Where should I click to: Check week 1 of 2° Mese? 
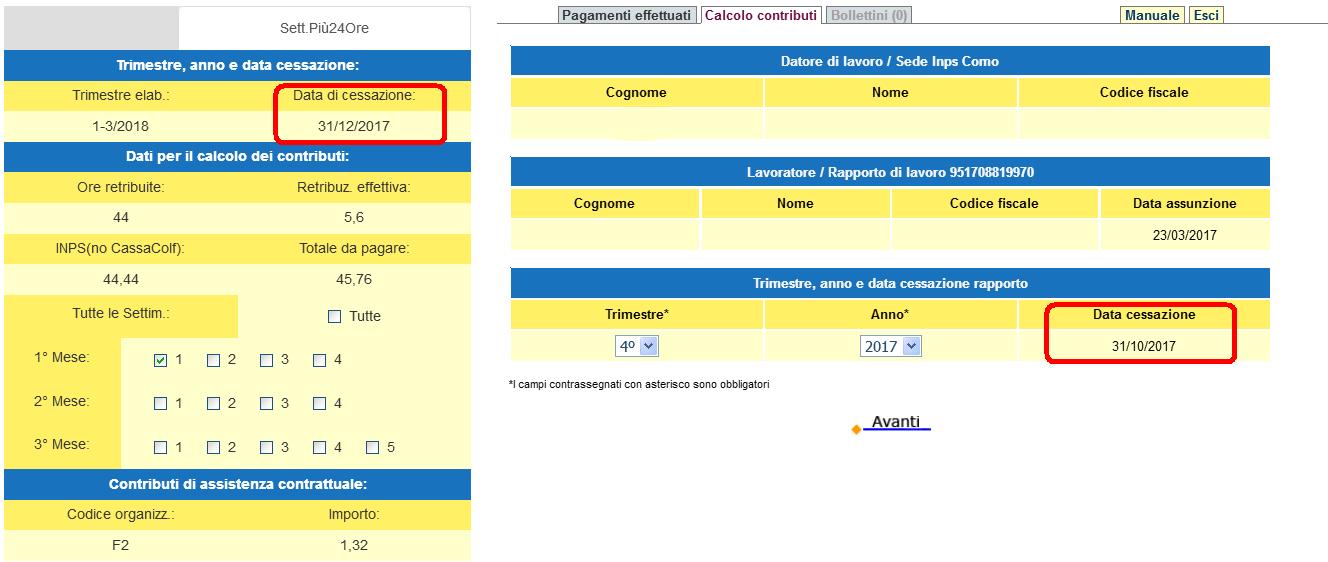pyautogui.click(x=161, y=404)
